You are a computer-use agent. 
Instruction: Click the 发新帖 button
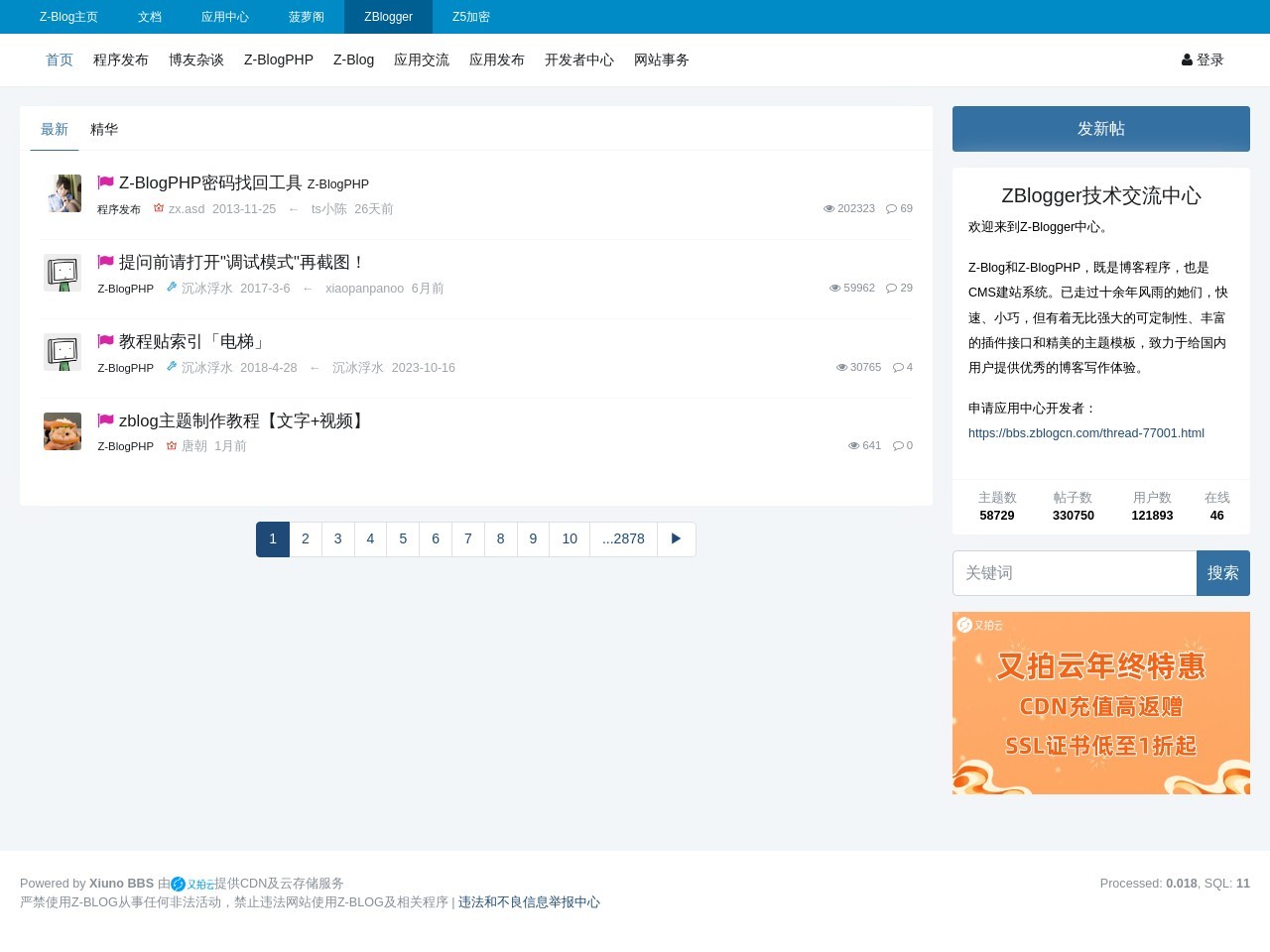[x=1101, y=129]
